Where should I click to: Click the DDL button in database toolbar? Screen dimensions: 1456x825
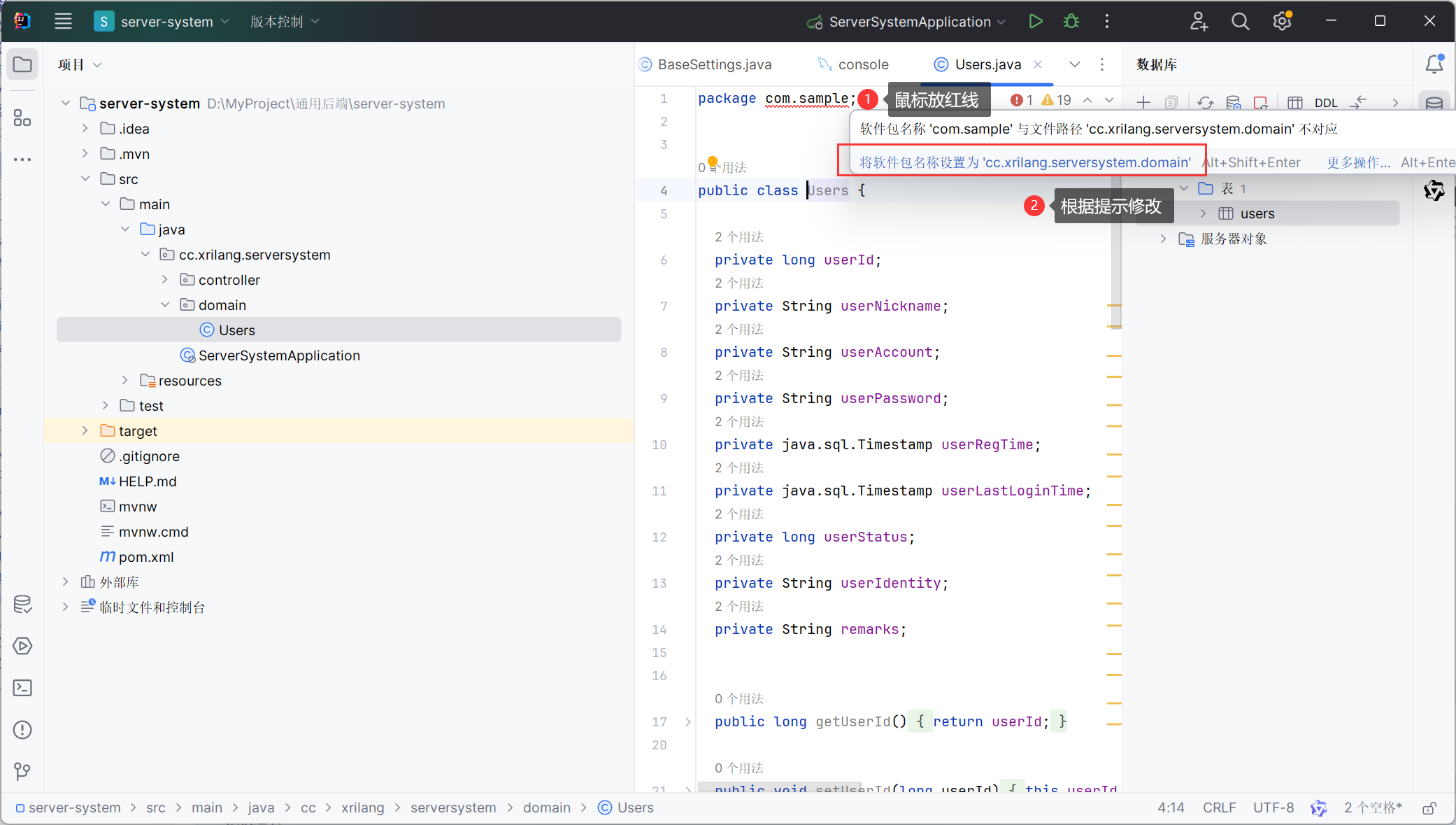tap(1326, 103)
